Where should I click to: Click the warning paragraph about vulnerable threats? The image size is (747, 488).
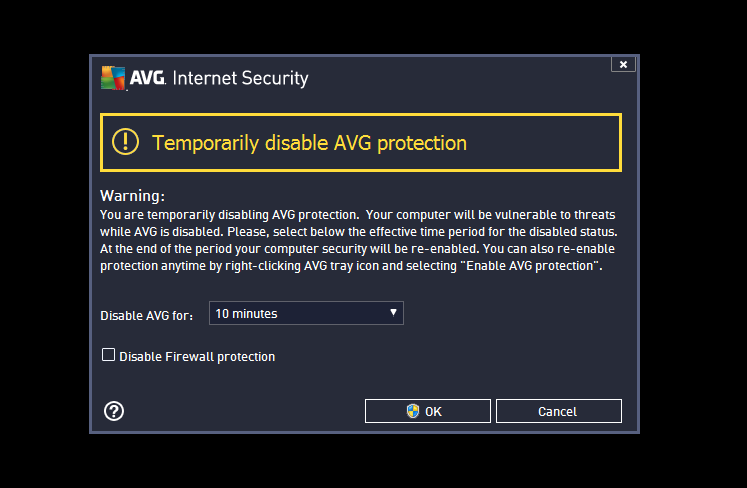point(358,240)
